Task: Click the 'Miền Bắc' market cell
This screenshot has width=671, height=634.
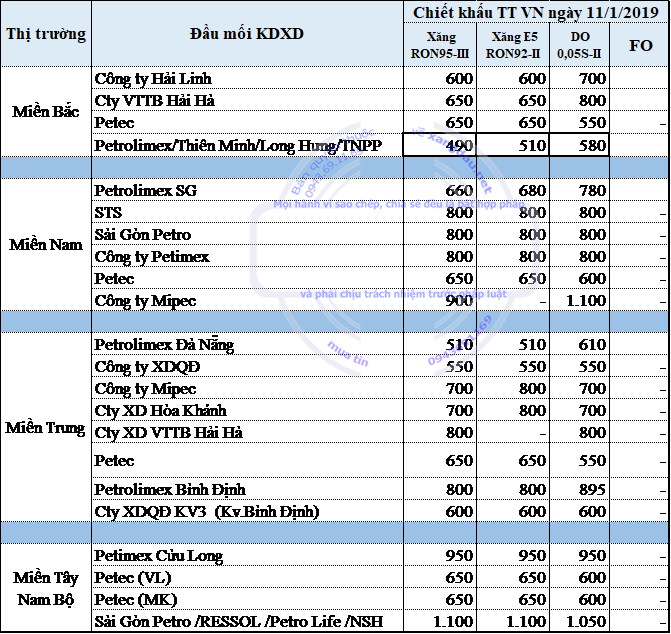Action: click(46, 112)
